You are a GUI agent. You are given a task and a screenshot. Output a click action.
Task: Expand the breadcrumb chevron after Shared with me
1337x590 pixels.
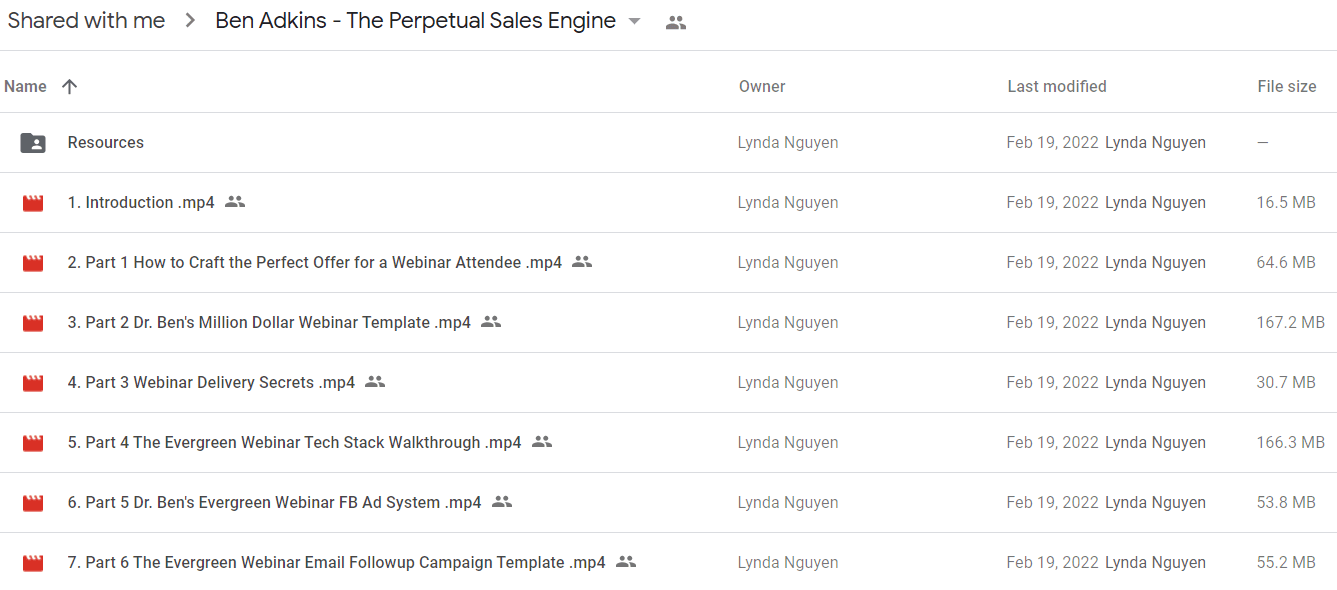(x=190, y=21)
